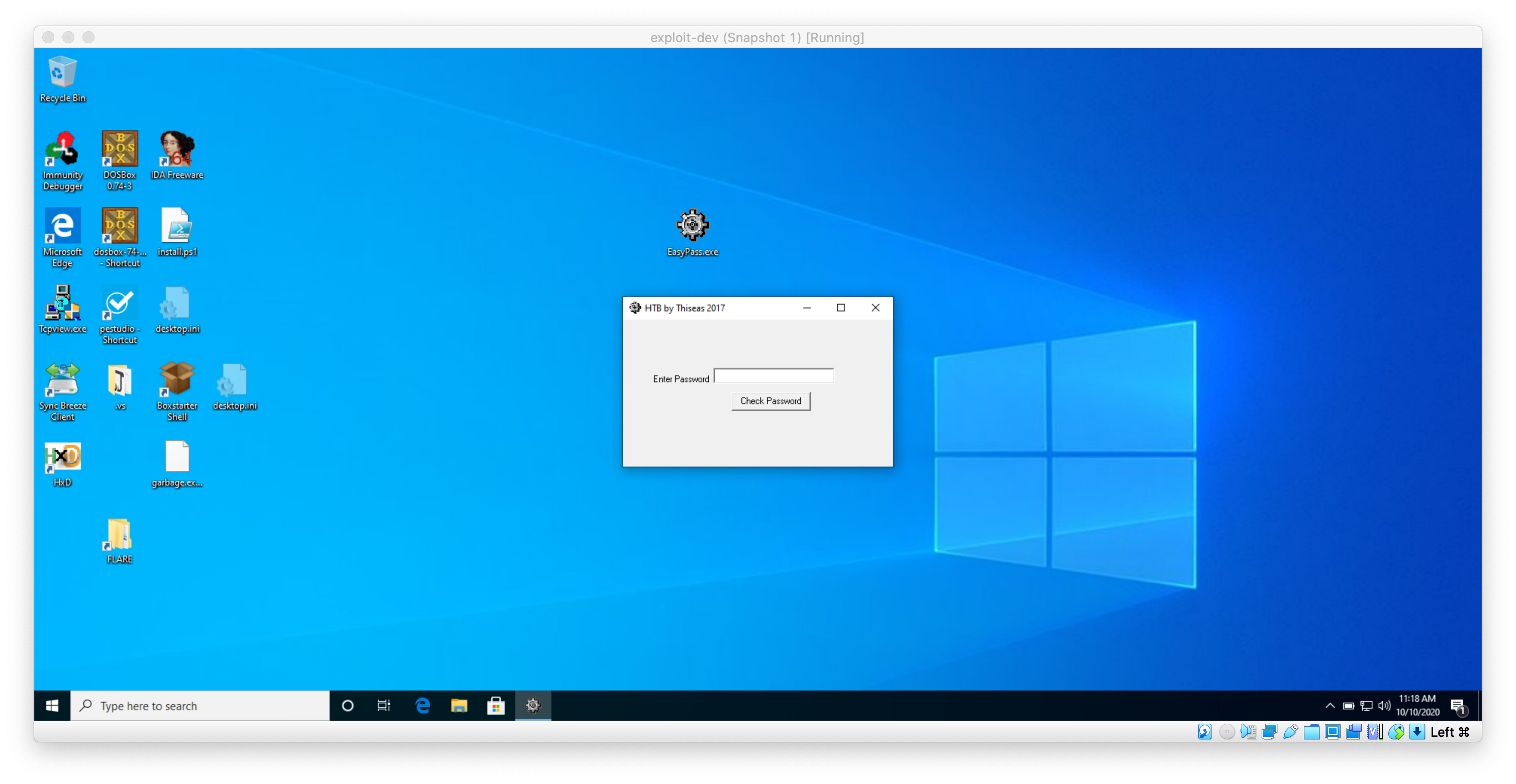This screenshot has height=784, width=1516.
Task: Open the Recycle Bin desktop icon
Action: click(x=62, y=79)
